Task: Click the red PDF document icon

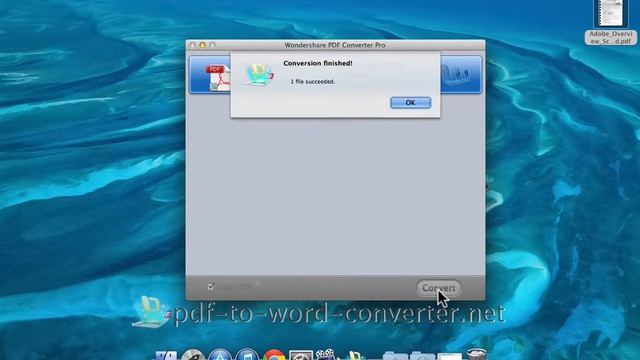Action: tap(218, 77)
